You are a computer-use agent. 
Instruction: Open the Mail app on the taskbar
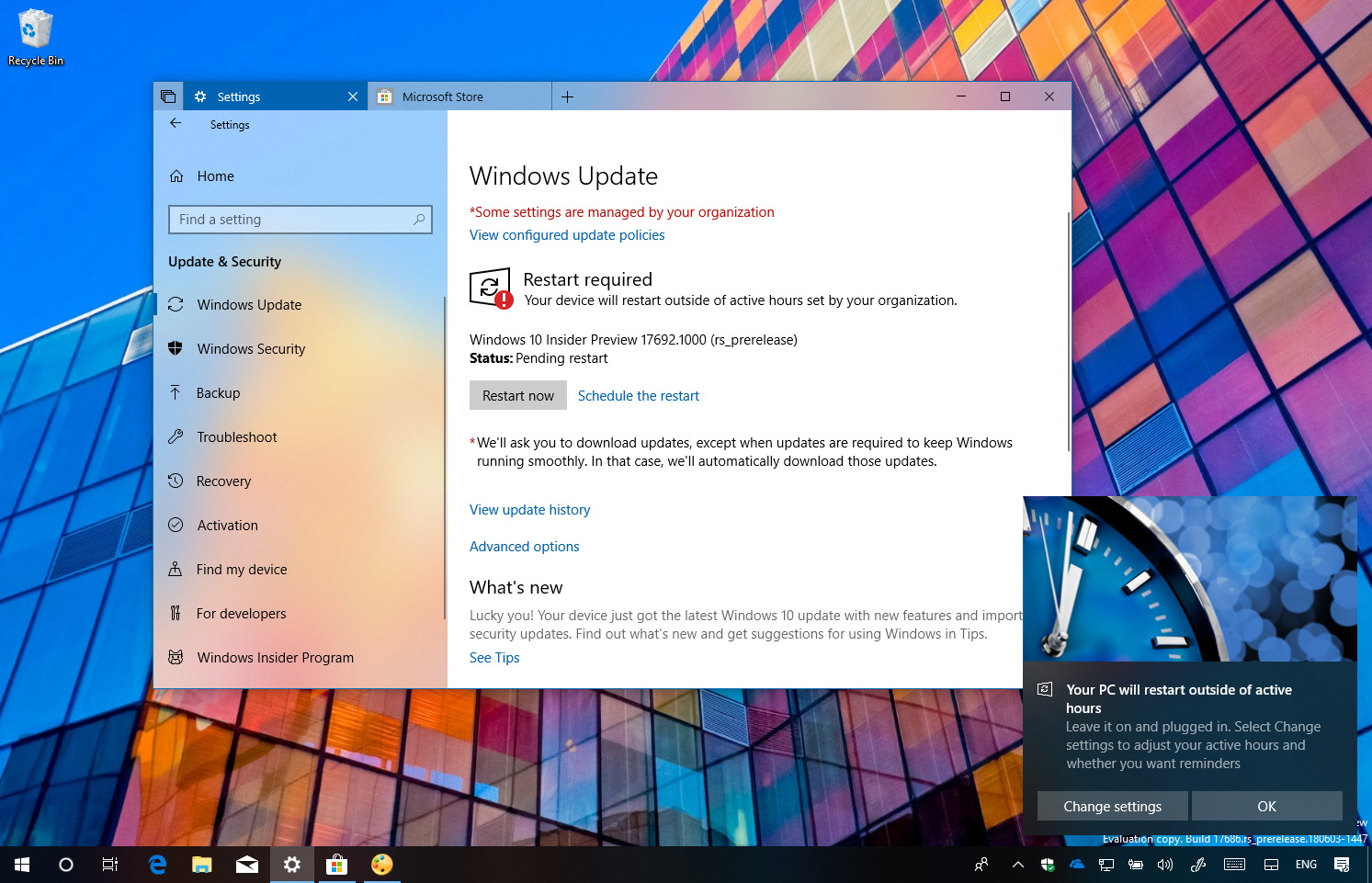pos(247,865)
